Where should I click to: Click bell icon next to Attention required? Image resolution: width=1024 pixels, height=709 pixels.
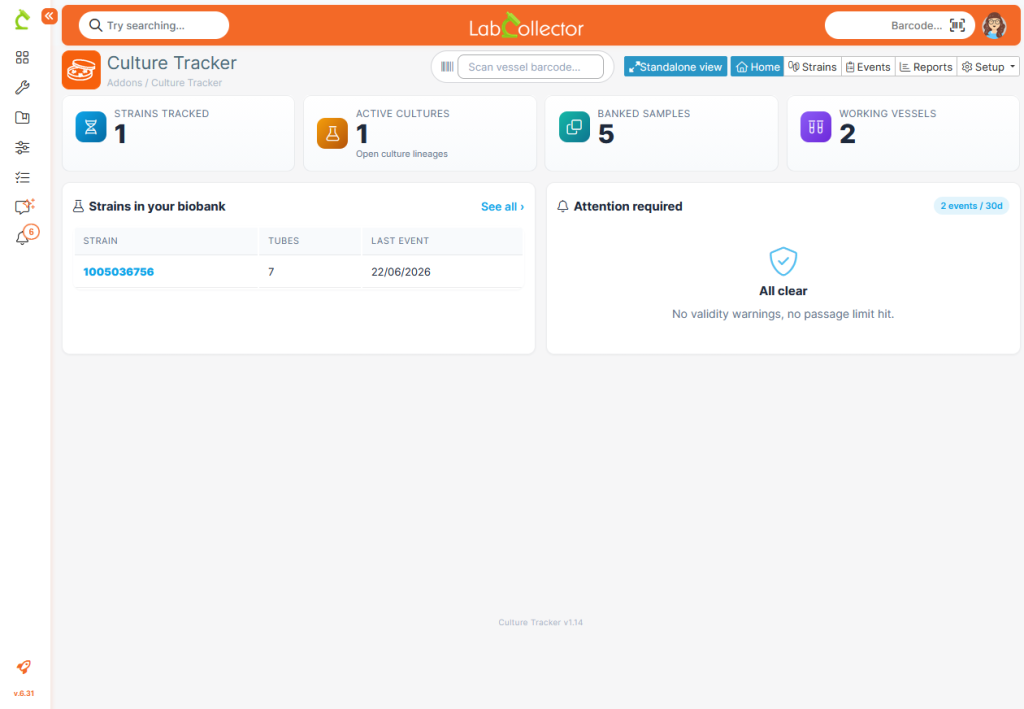click(563, 206)
